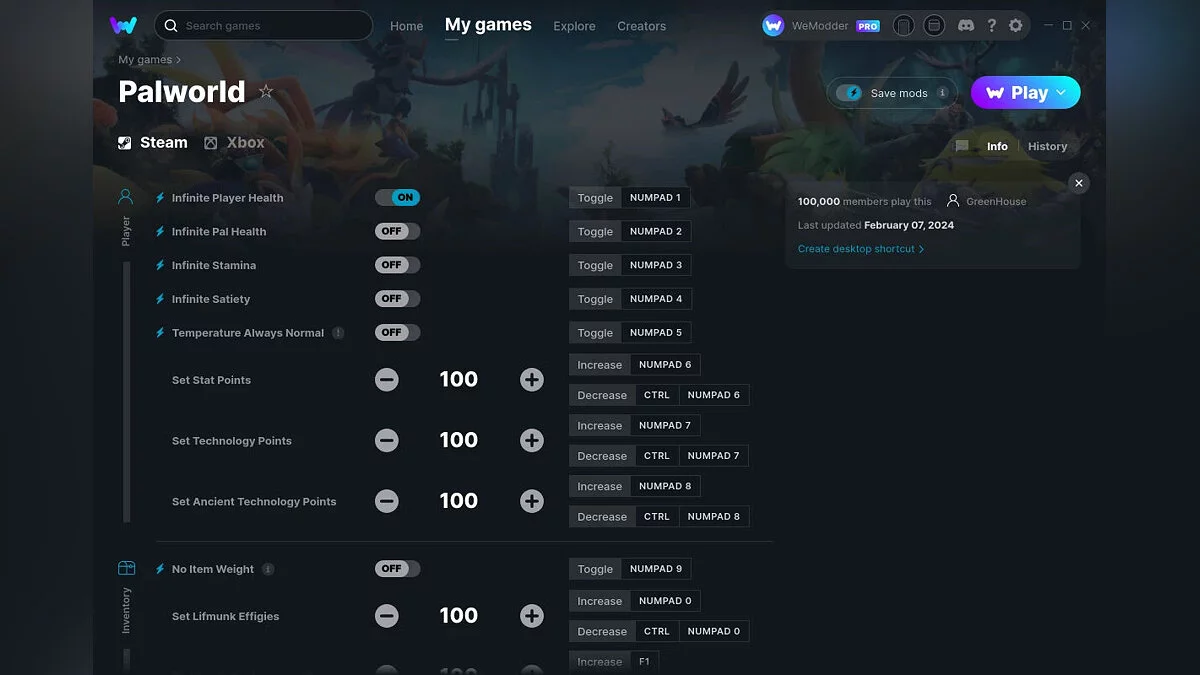Turn off Infinite Player Health toggle
The width and height of the screenshot is (1200, 675).
tap(397, 198)
